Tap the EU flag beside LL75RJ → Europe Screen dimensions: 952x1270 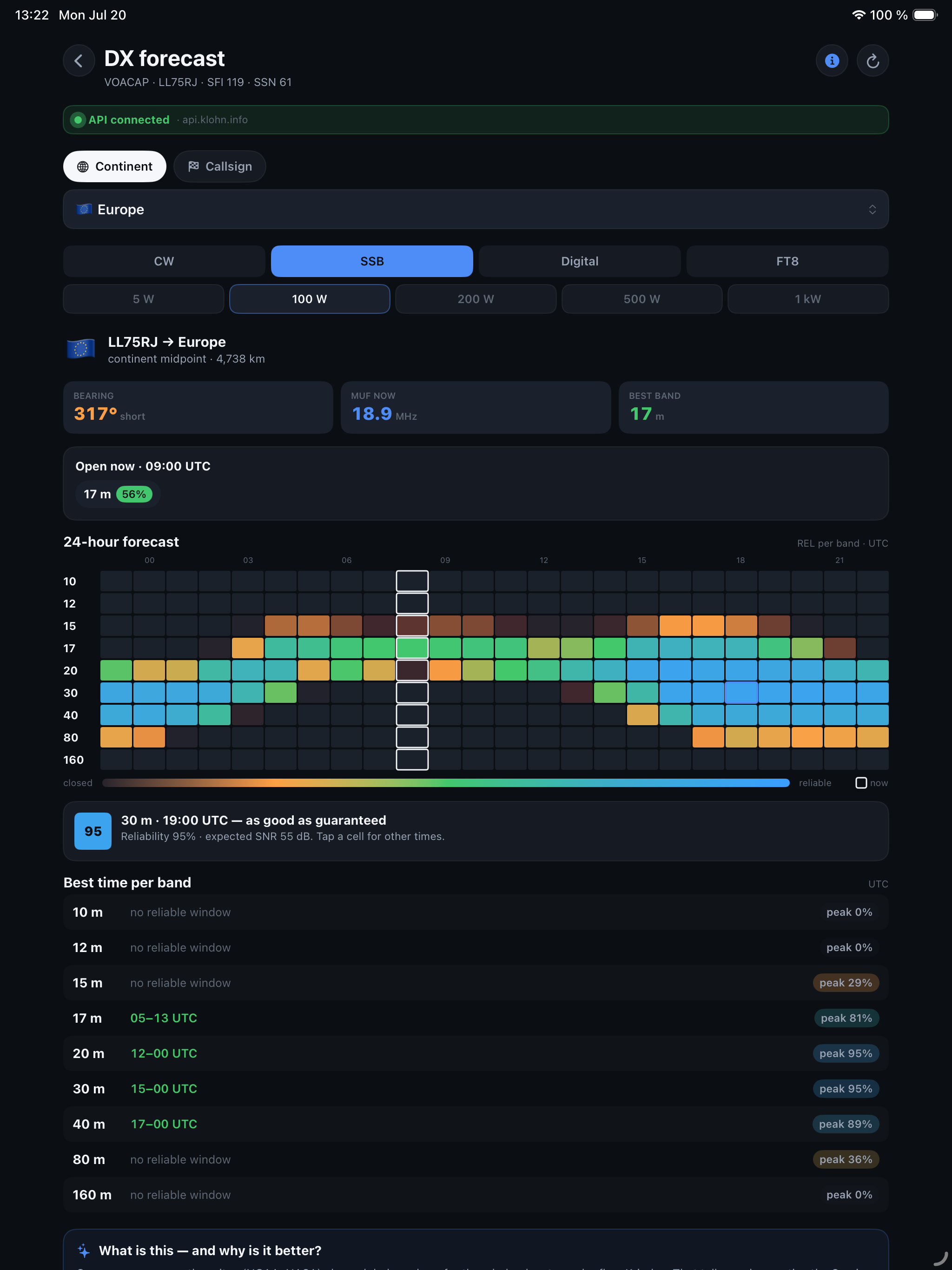(81, 349)
